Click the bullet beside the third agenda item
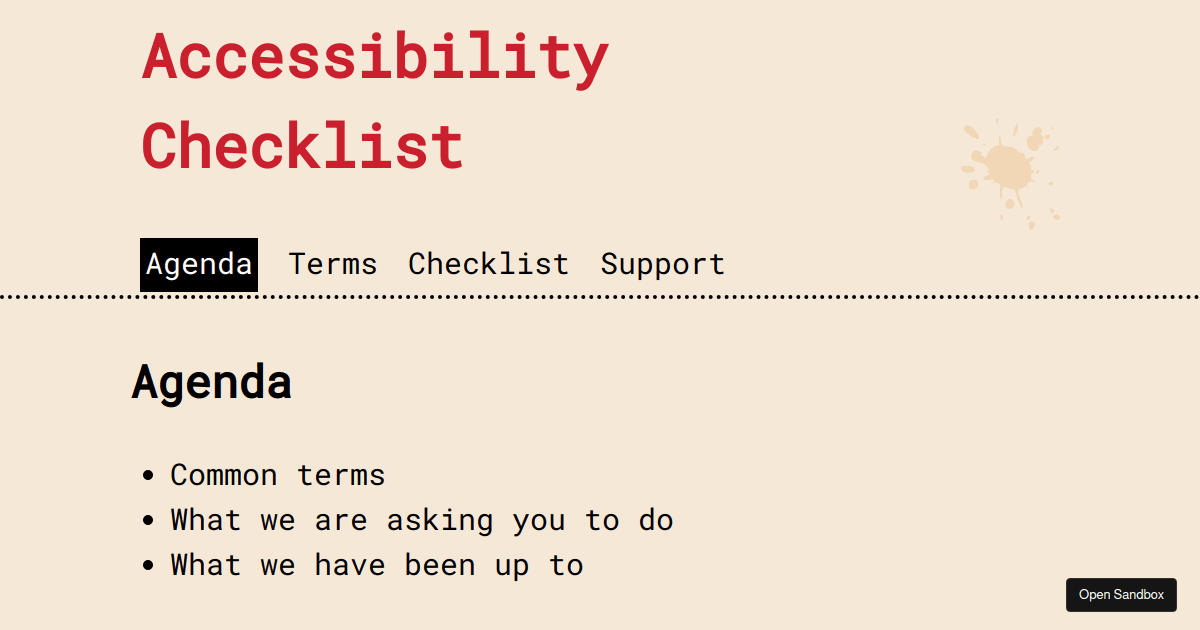The width and height of the screenshot is (1200, 630). 148,564
